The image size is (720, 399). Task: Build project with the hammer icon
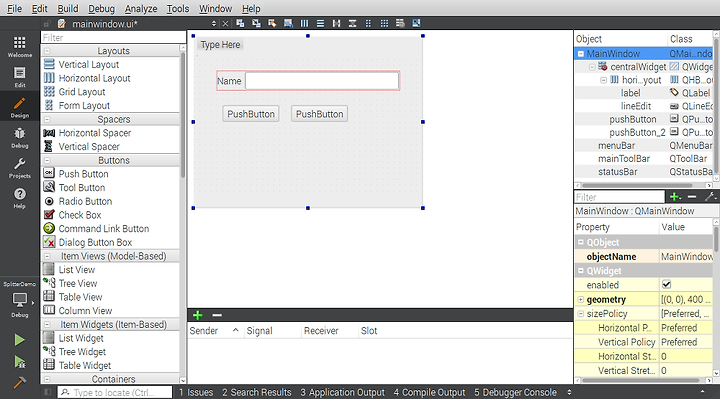click(x=19, y=382)
